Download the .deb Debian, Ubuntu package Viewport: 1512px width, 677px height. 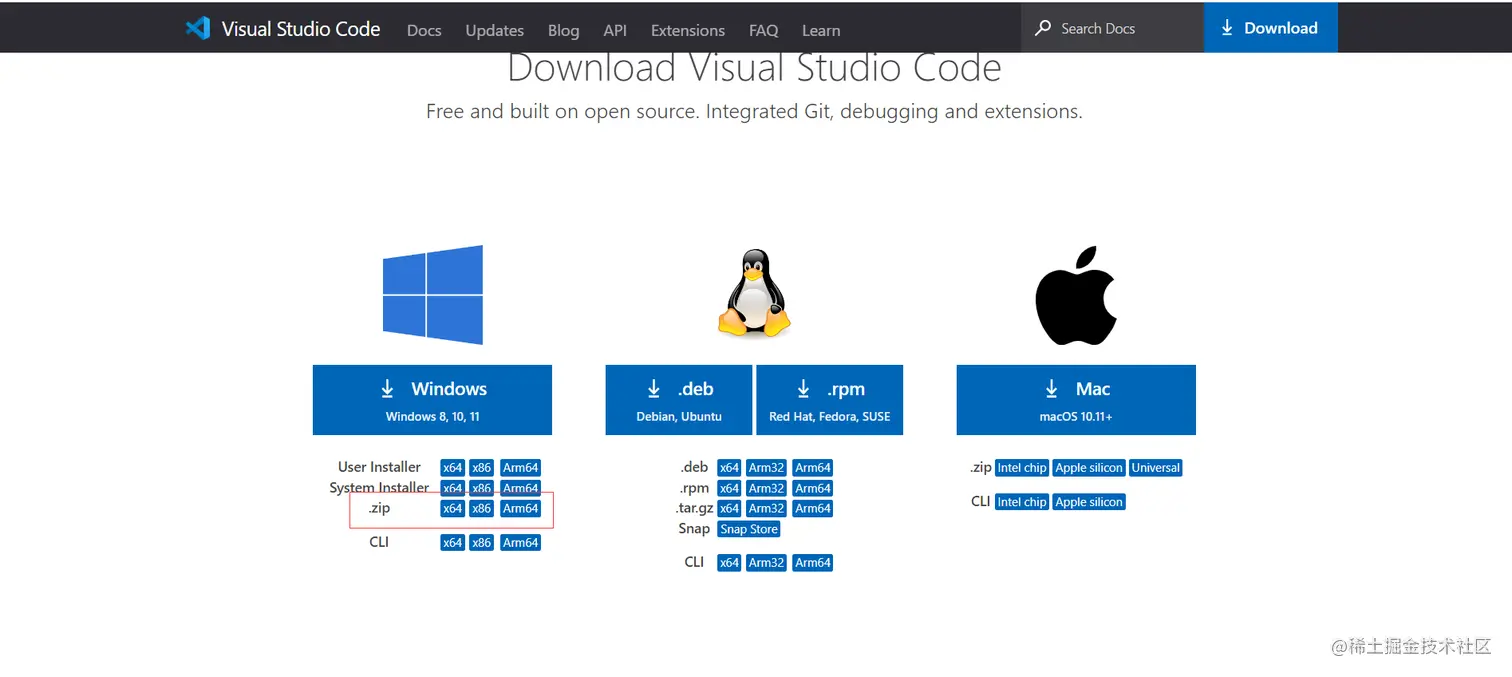click(x=679, y=400)
